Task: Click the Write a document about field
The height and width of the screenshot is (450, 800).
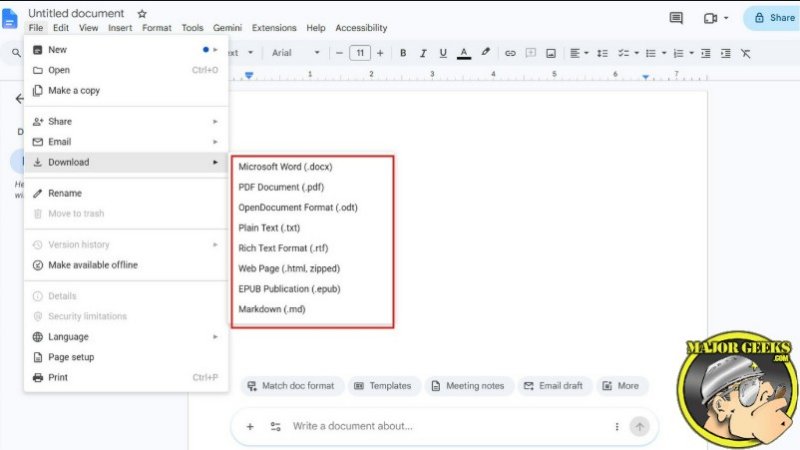Action: click(444, 426)
